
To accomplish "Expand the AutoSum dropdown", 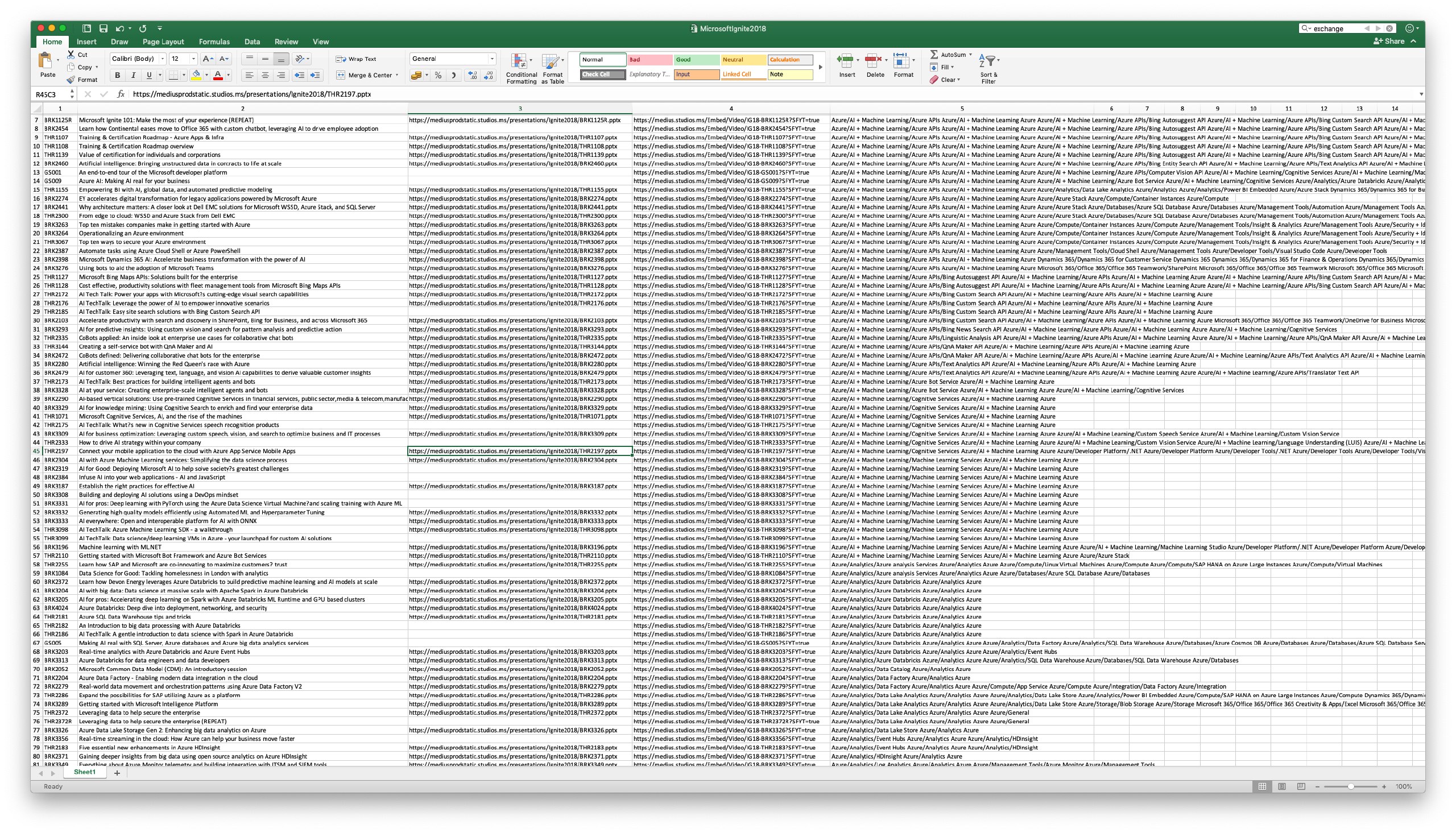I will [970, 55].
